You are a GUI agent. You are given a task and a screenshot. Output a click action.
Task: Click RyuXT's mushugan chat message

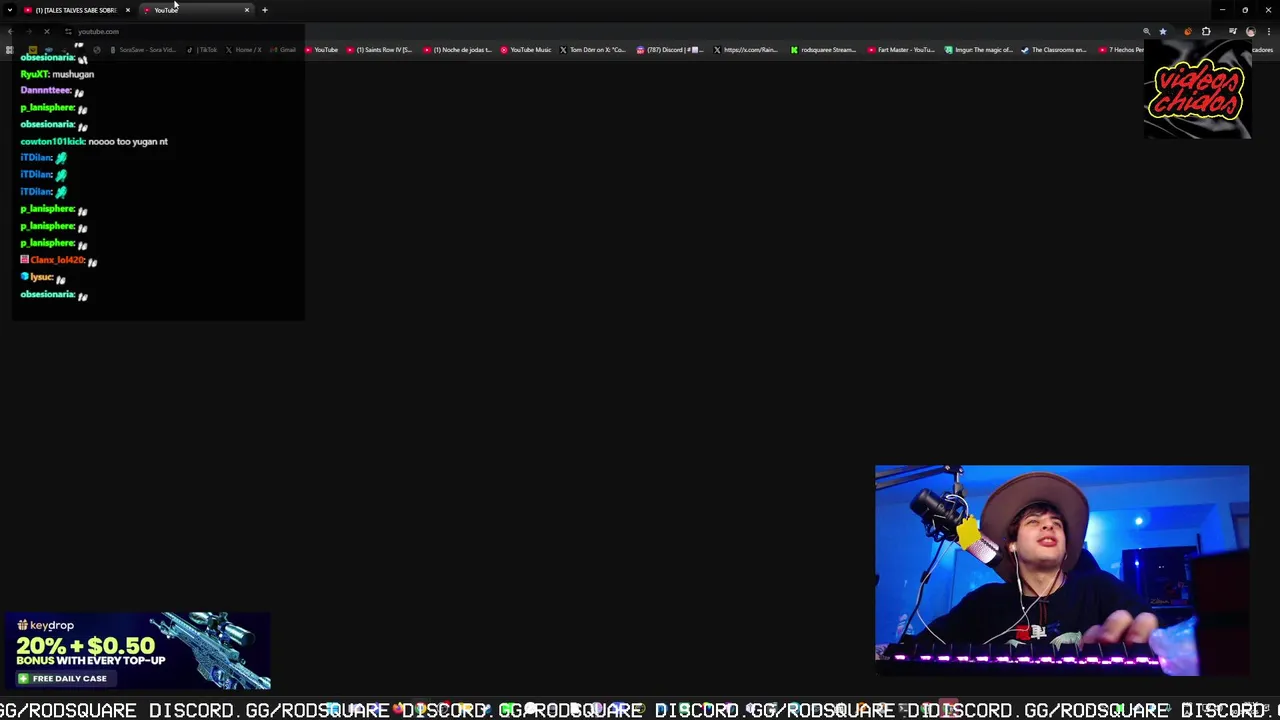coord(57,74)
